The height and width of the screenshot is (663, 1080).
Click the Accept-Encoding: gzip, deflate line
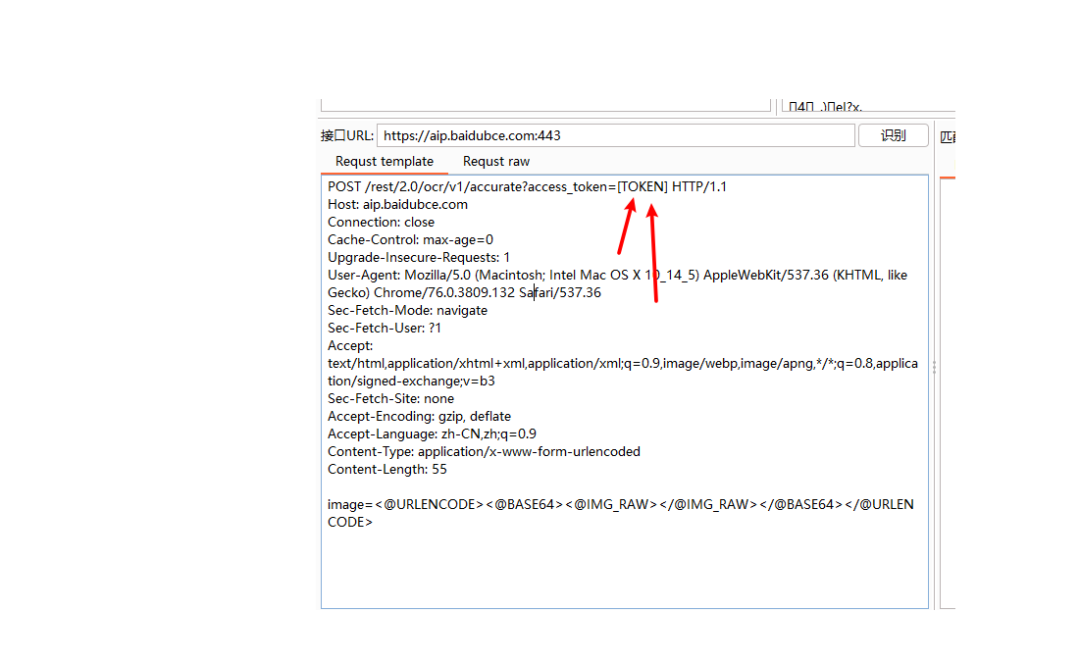coord(418,415)
